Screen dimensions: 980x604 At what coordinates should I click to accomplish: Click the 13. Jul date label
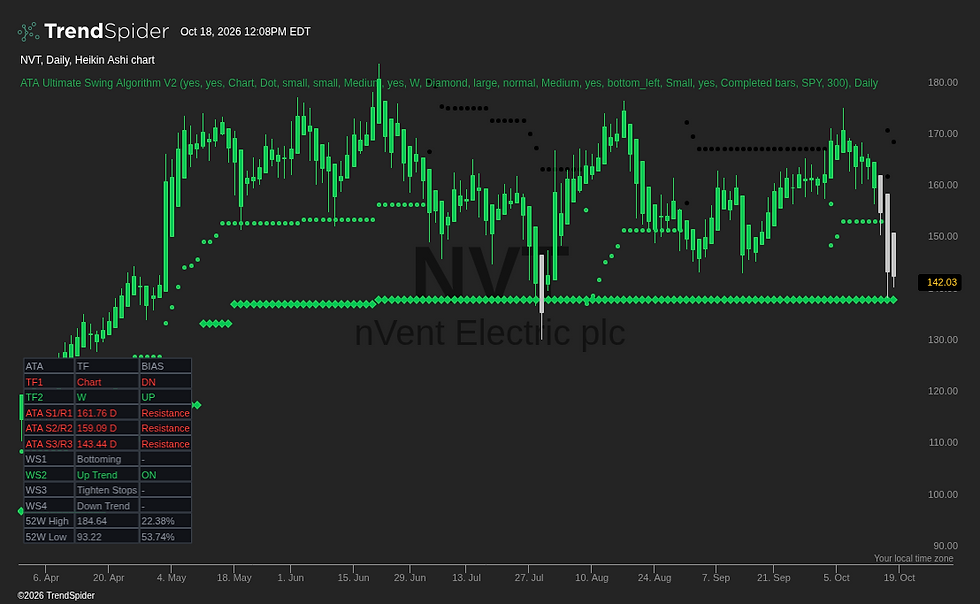tap(466, 578)
